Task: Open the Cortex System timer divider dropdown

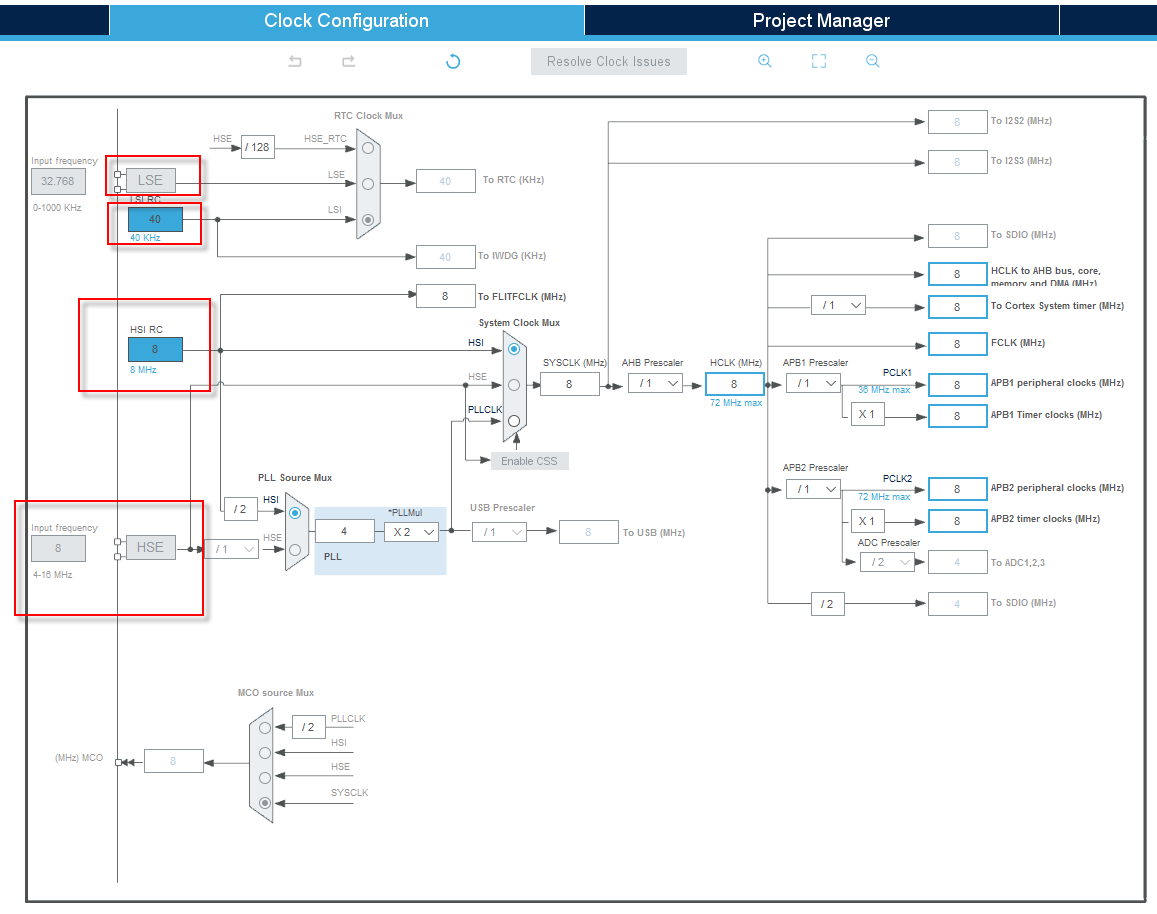Action: coord(838,305)
